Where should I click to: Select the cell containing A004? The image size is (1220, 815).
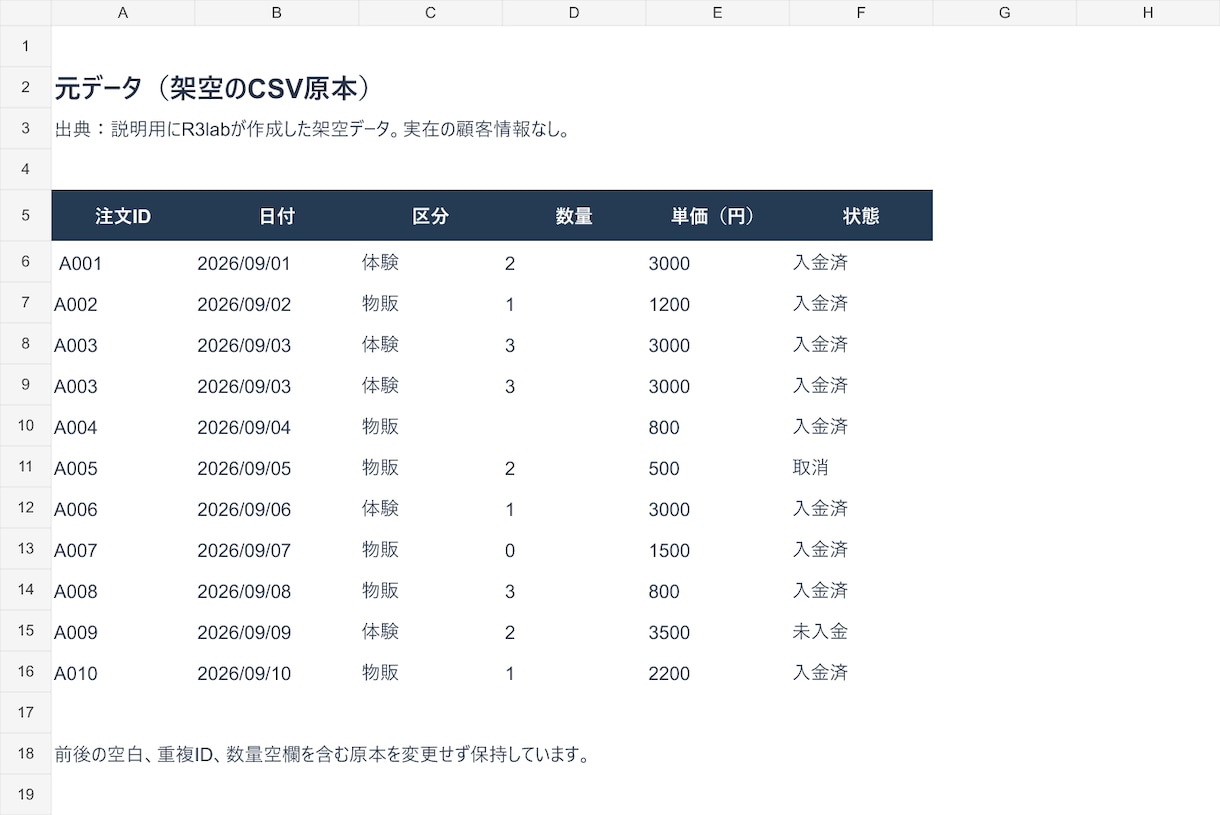pos(123,427)
